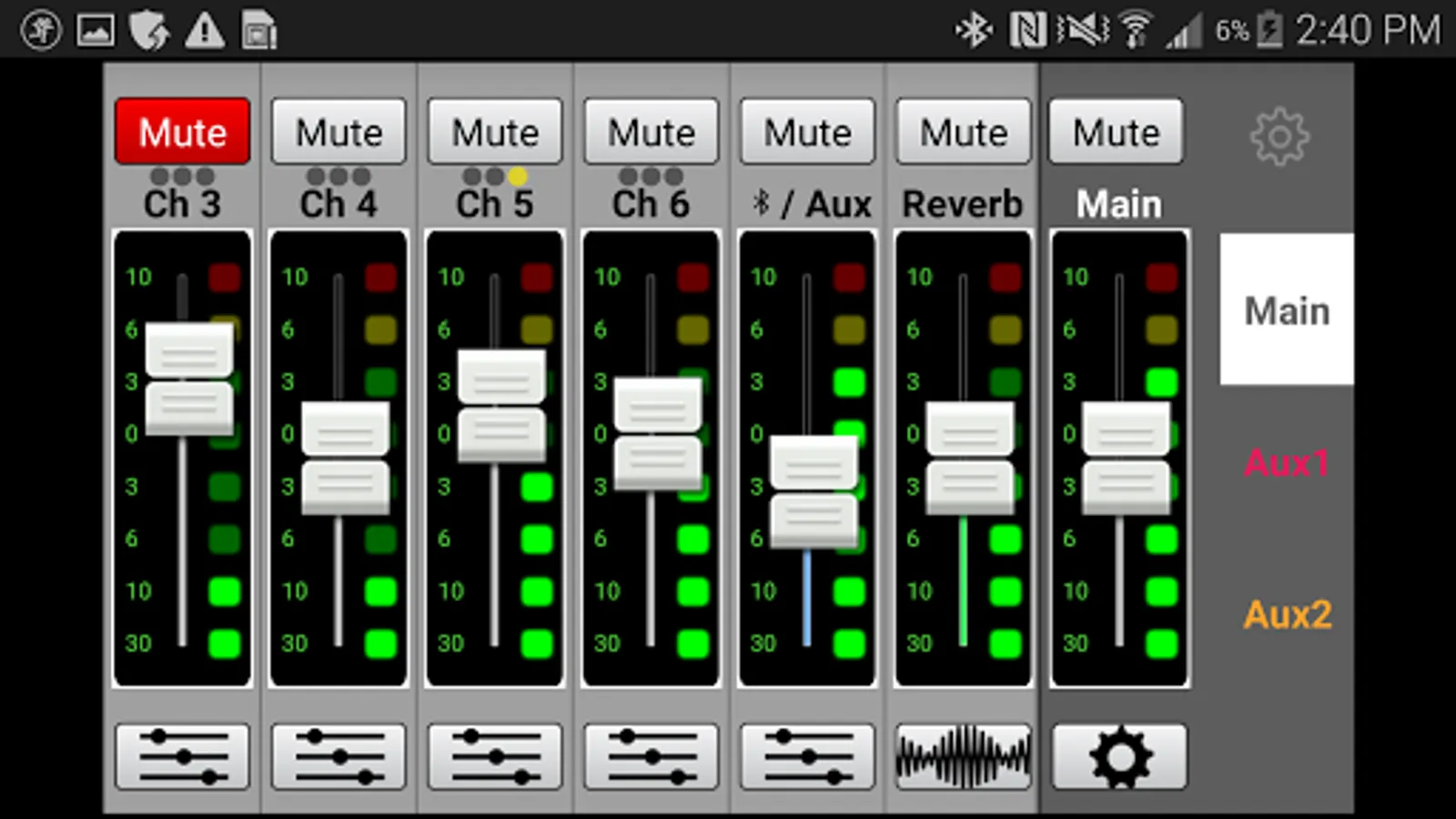The height and width of the screenshot is (819, 1456).
Task: Mute the Main output
Action: (1117, 132)
